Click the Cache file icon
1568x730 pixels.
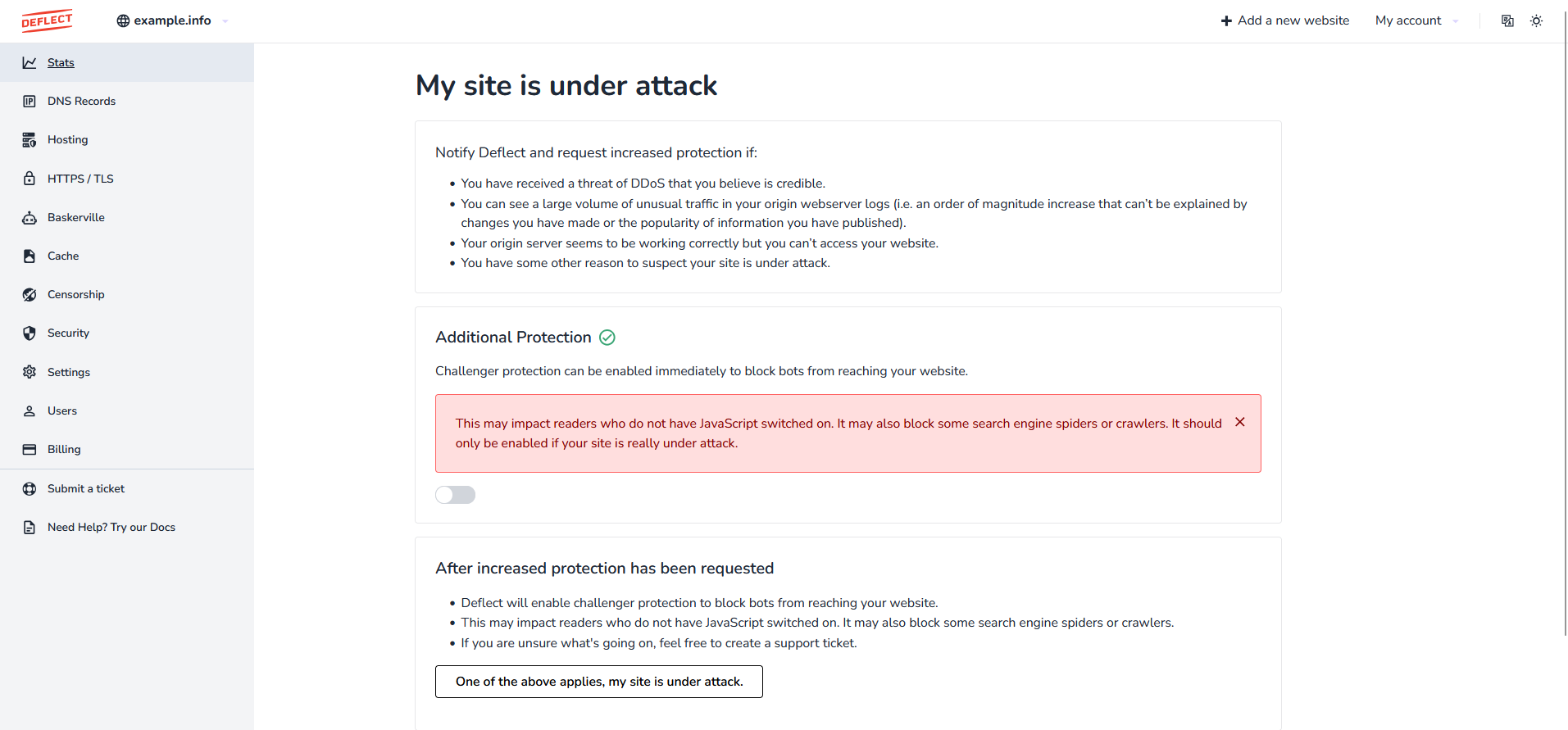tap(30, 256)
